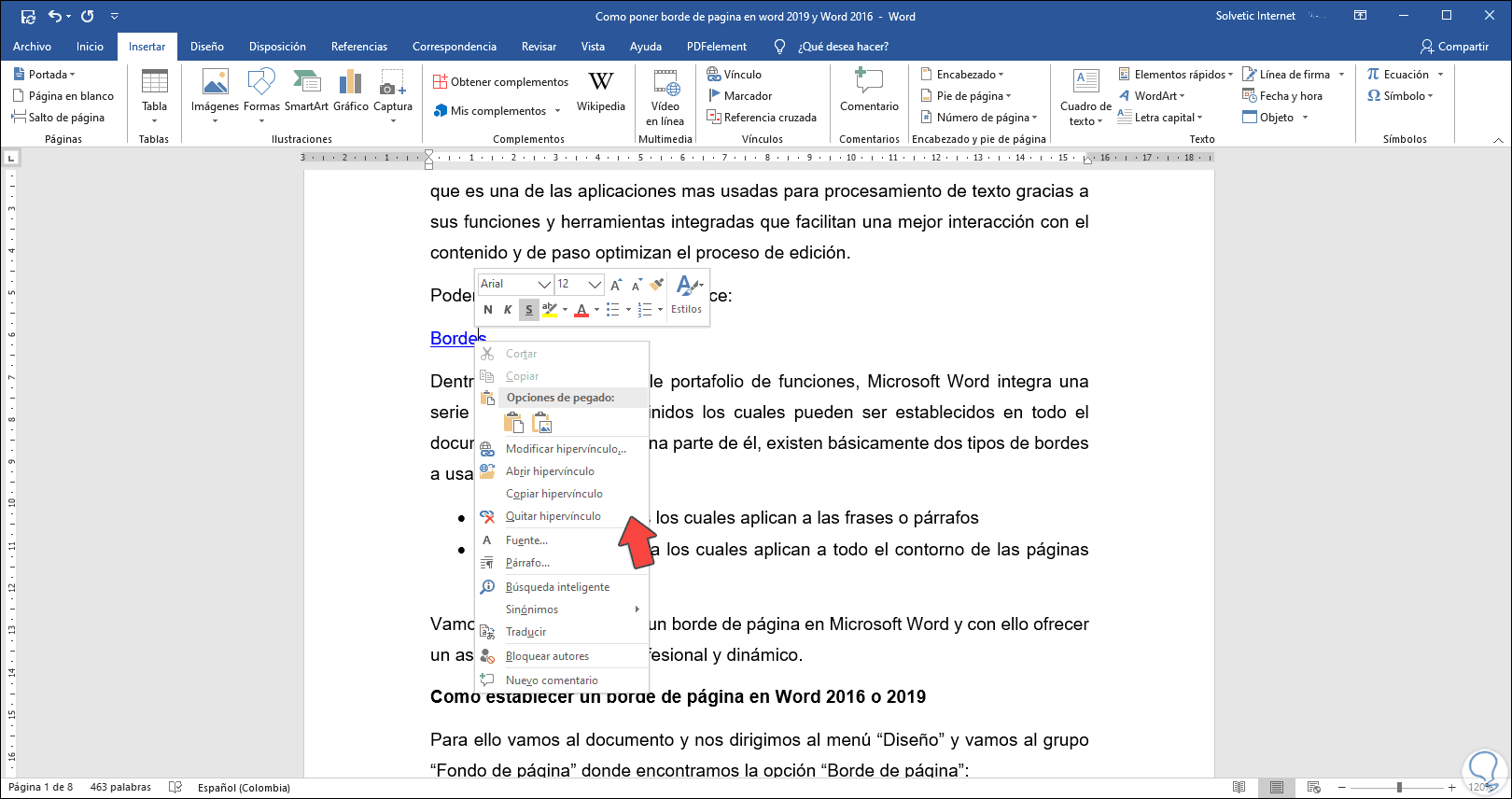Open Ribbon Display Options
This screenshot has width=1512, height=799.
point(1361,16)
